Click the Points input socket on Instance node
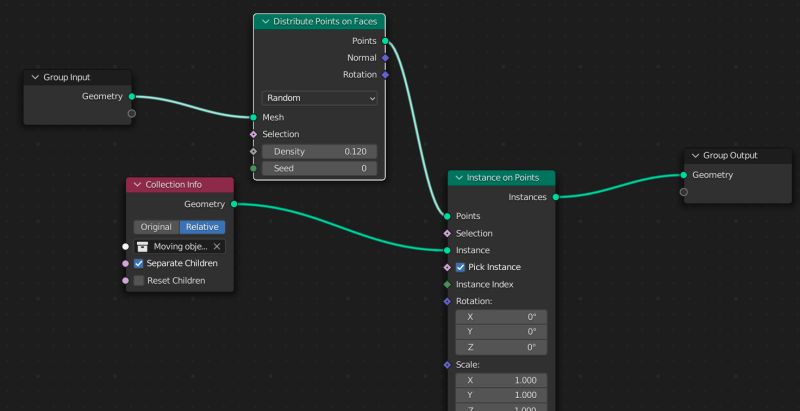This screenshot has width=800, height=411. [x=447, y=216]
